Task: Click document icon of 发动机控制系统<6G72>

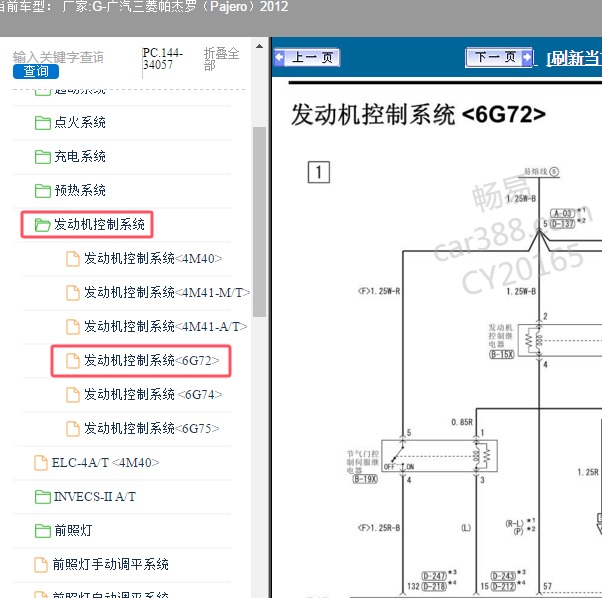Action: [73, 361]
